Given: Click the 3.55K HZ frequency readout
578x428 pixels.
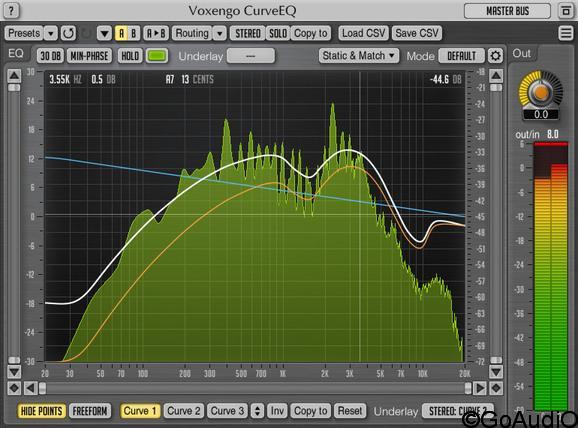Looking at the screenshot, I should click(x=66, y=79).
